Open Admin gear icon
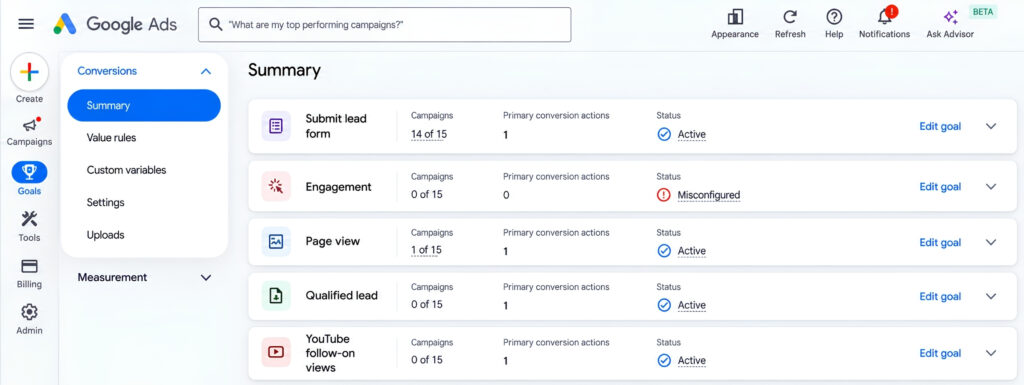Image resolution: width=1024 pixels, height=385 pixels. coord(29,312)
